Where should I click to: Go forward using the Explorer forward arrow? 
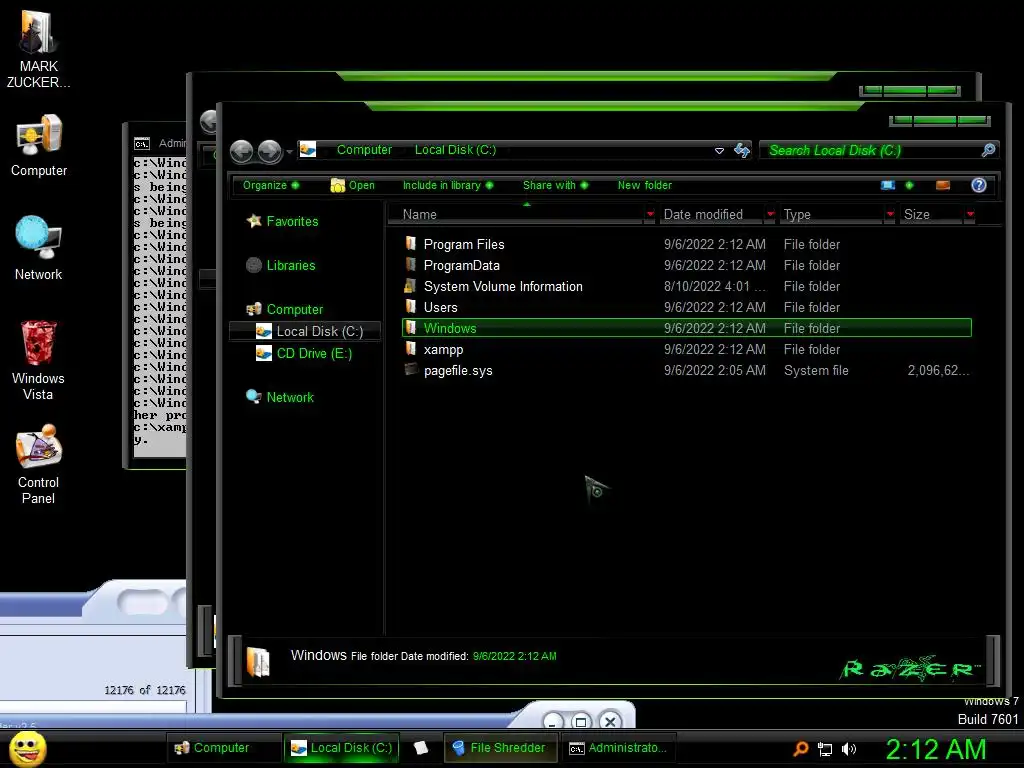[x=269, y=152]
